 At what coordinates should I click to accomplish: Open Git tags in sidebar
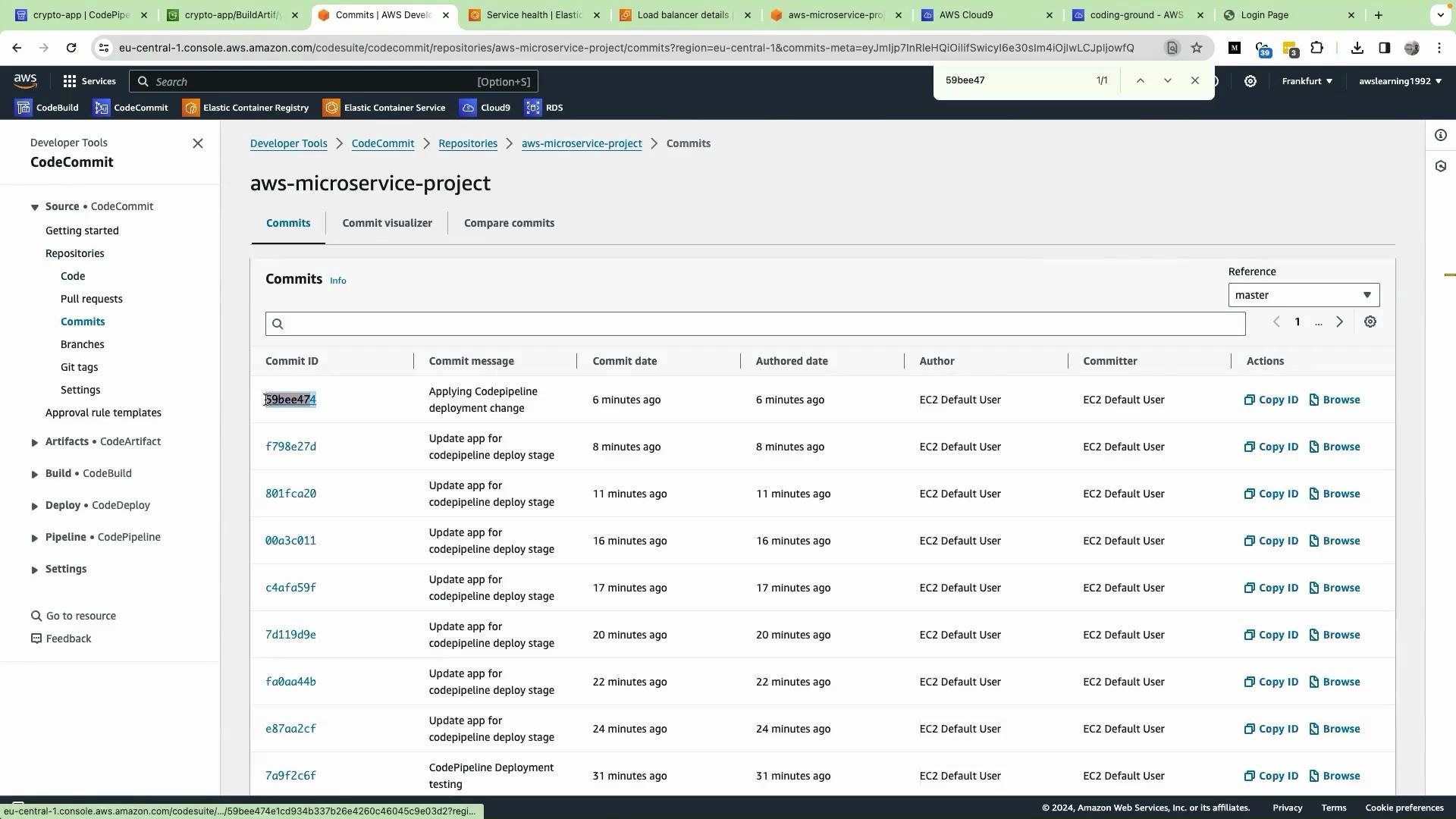(80, 367)
